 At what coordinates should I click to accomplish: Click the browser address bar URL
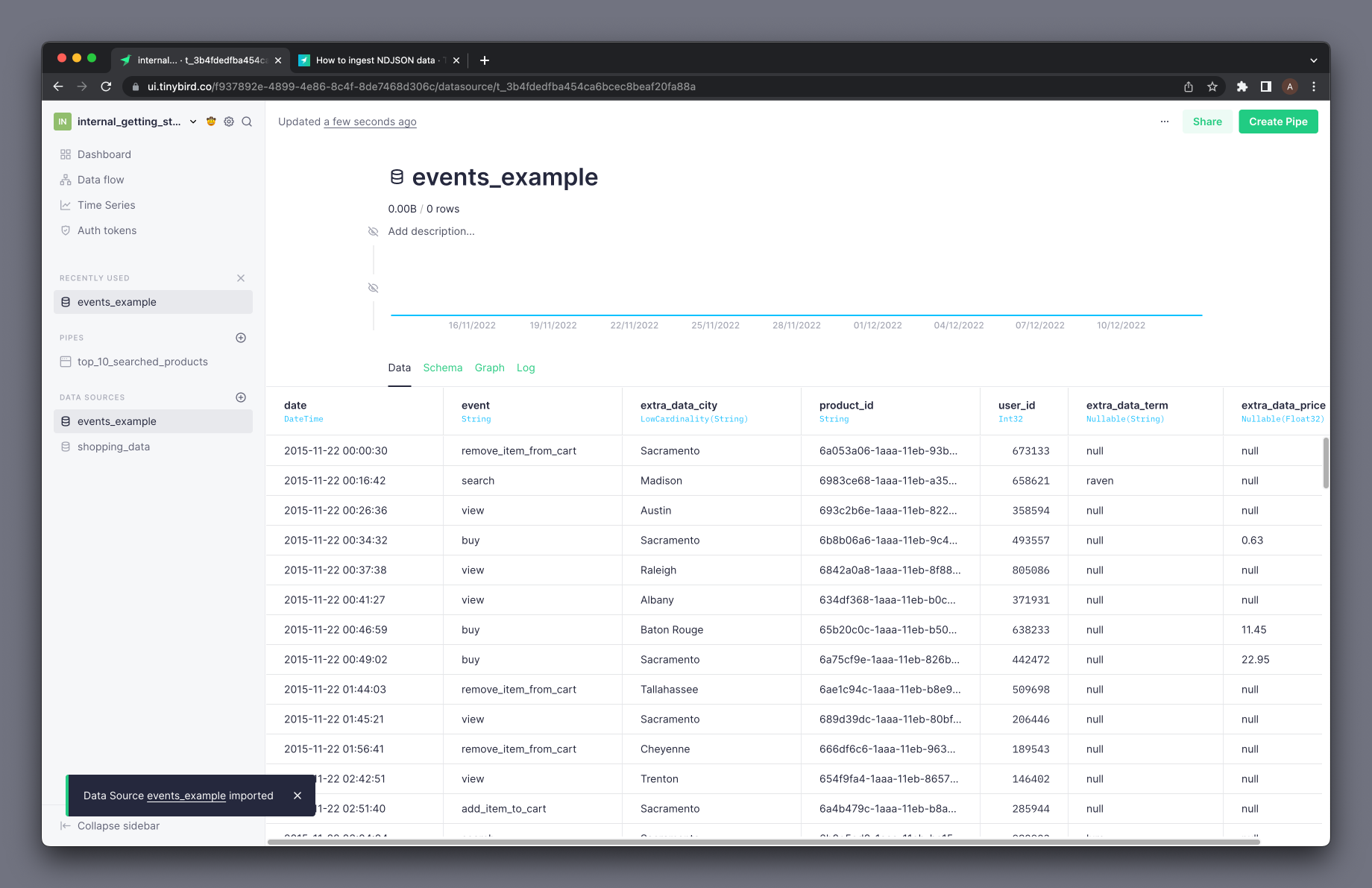(421, 86)
